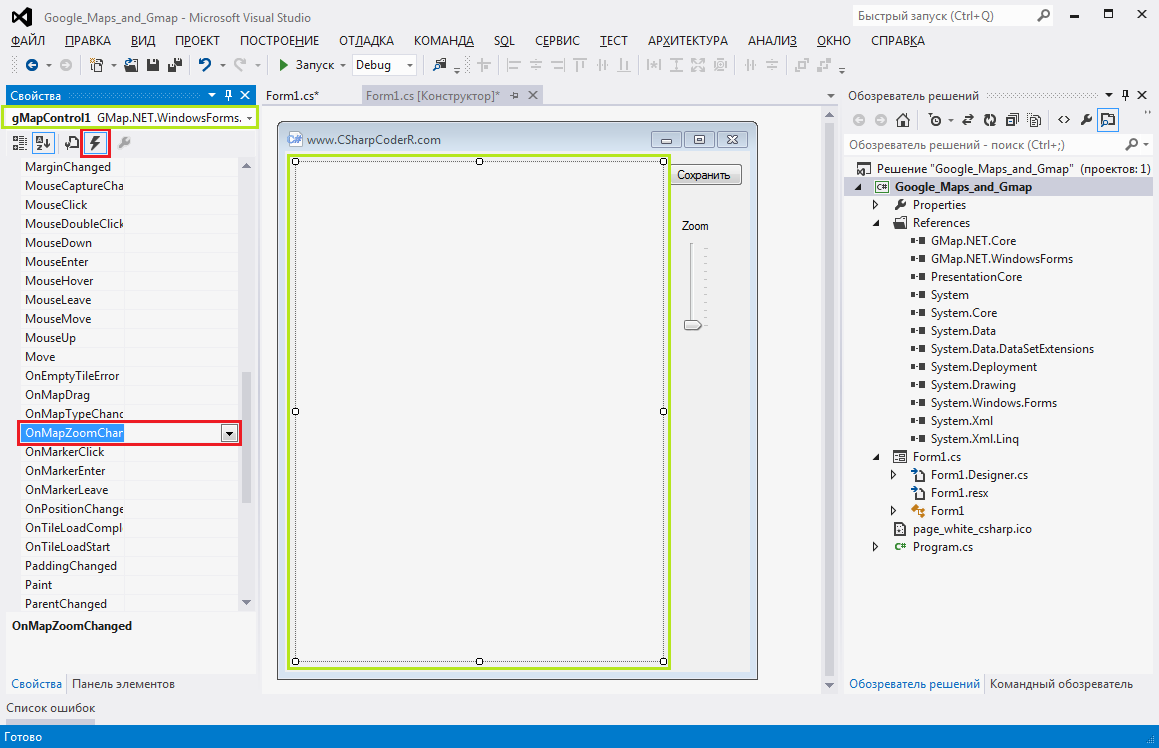Sort properties alphabetically in Properties panel

tap(43, 143)
